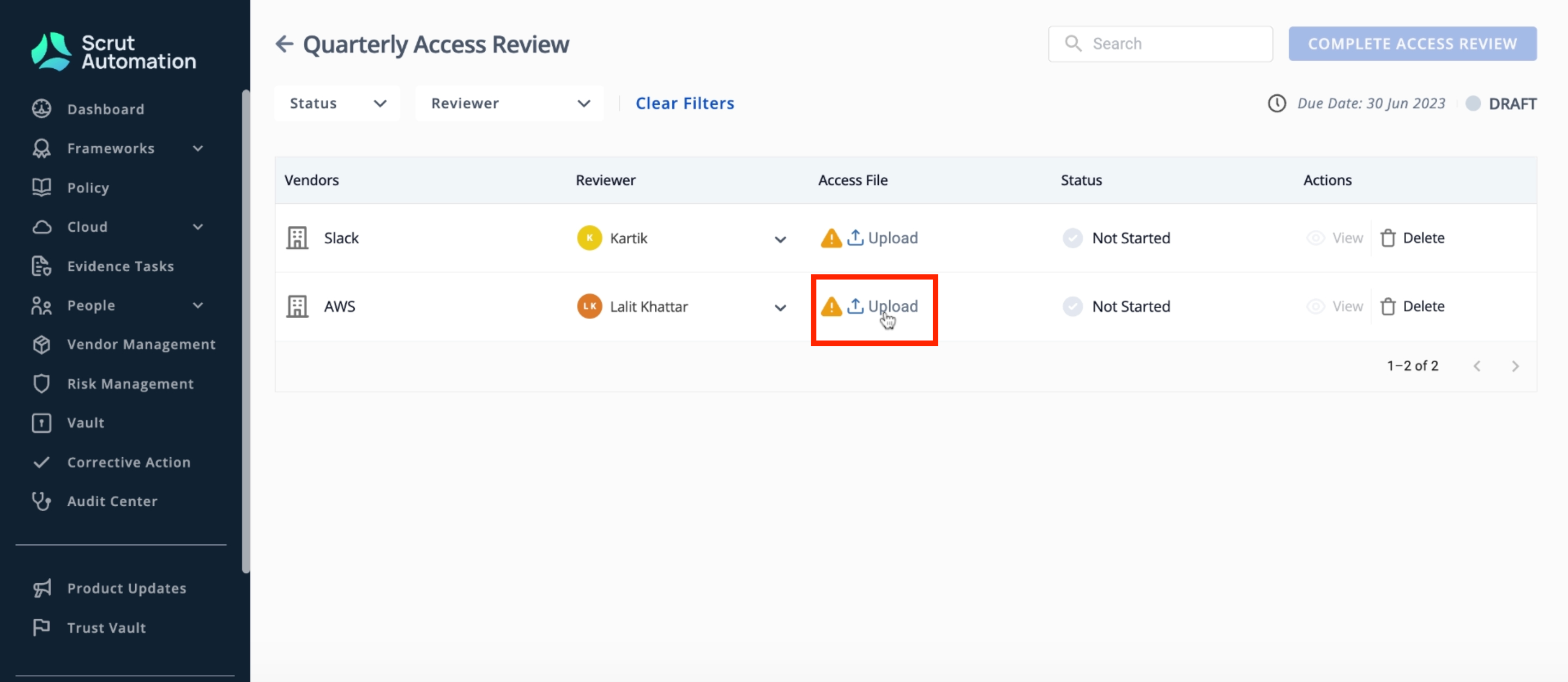
Task: Click the '1–2 of 2' pagination text
Action: coord(1412,366)
